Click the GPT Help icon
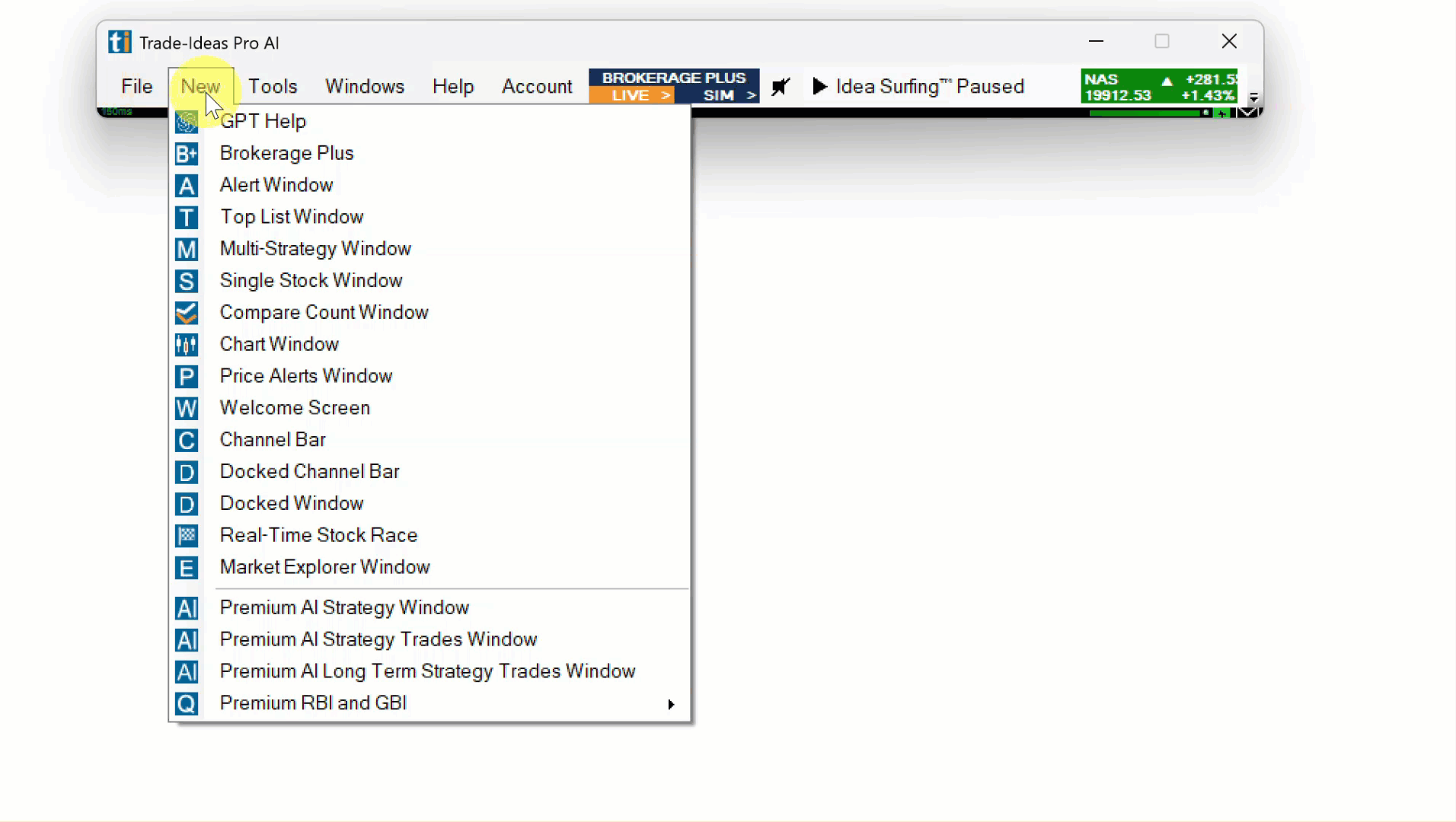 pos(187,122)
